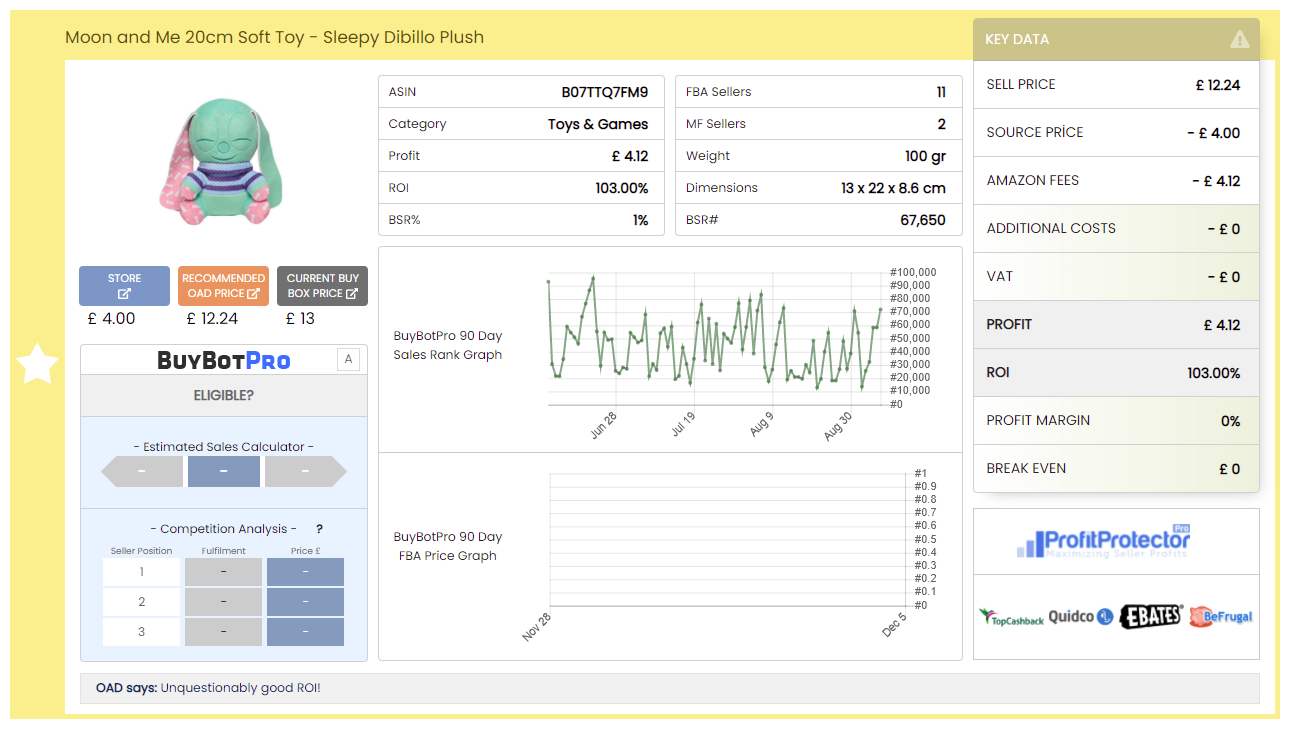Click the left arrow-shaped Estimated Sales segment
Screen dimensions: 1295x733
click(141, 471)
